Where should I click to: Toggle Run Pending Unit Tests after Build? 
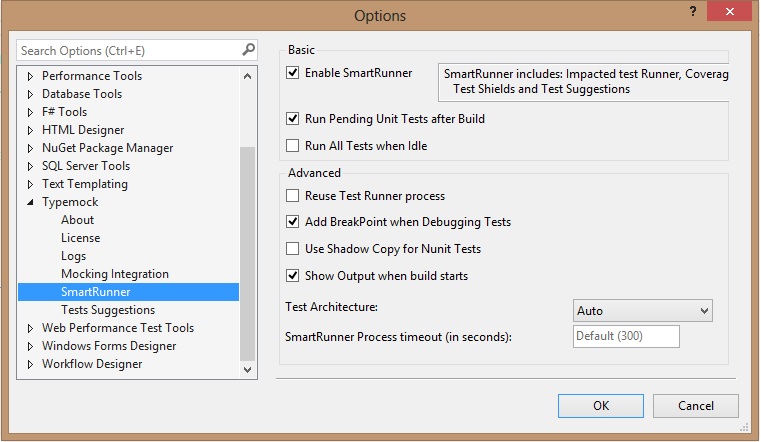[x=293, y=119]
